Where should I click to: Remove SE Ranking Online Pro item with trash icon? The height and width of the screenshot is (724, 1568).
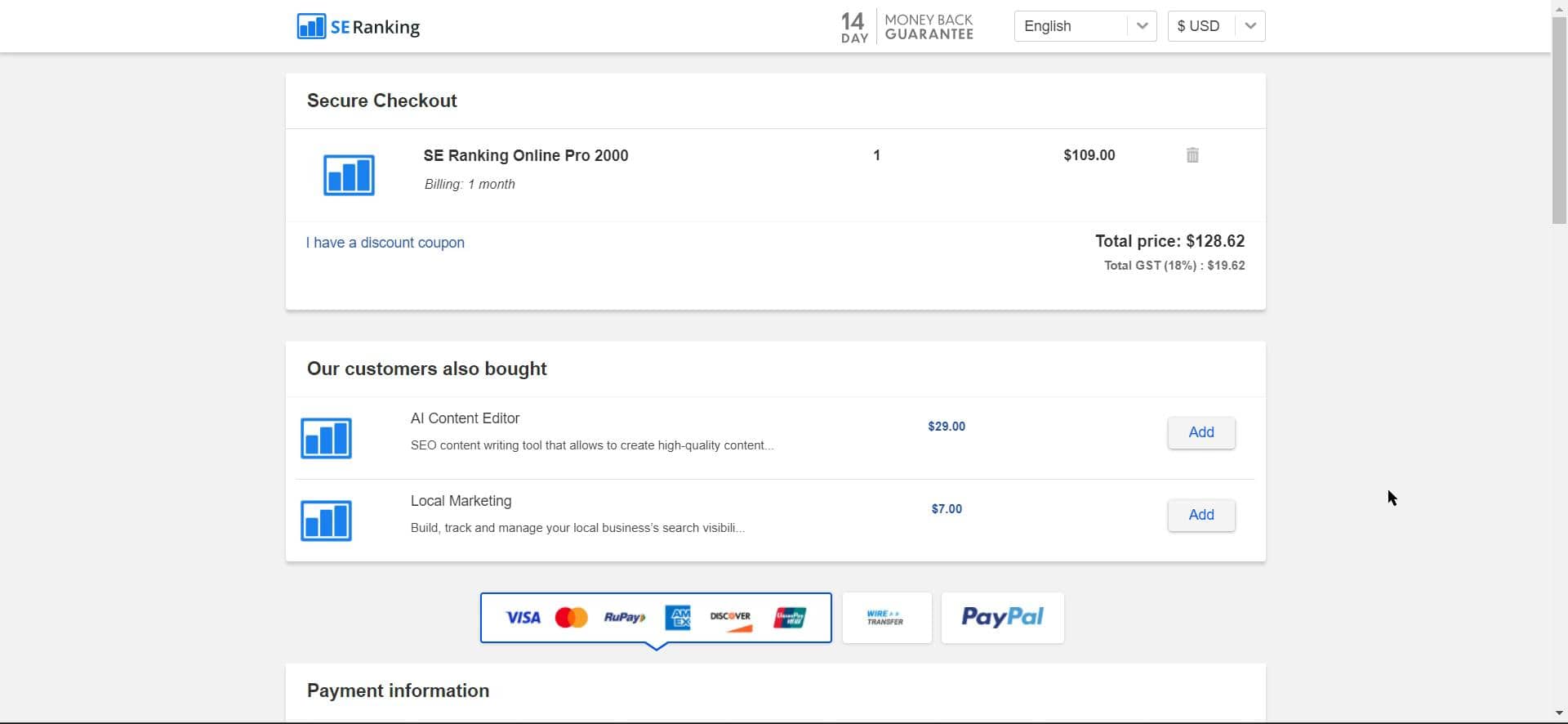point(1192,155)
